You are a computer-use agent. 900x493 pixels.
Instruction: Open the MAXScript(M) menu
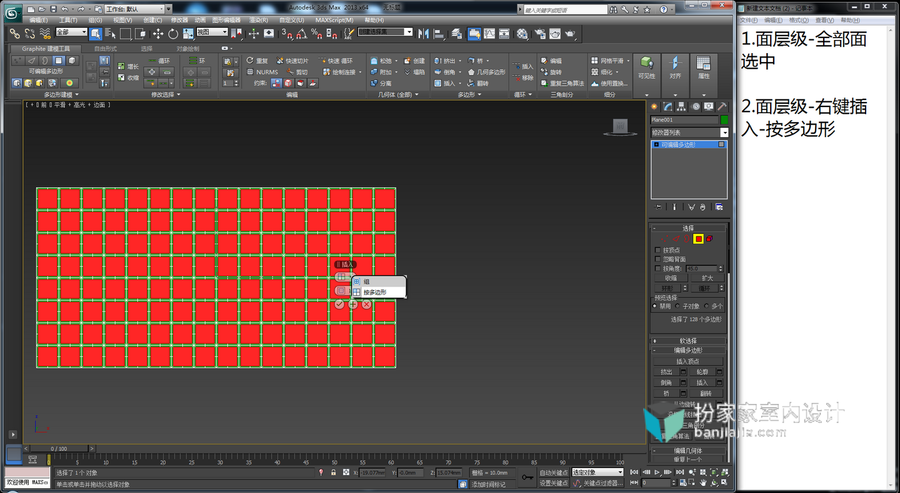click(x=334, y=20)
